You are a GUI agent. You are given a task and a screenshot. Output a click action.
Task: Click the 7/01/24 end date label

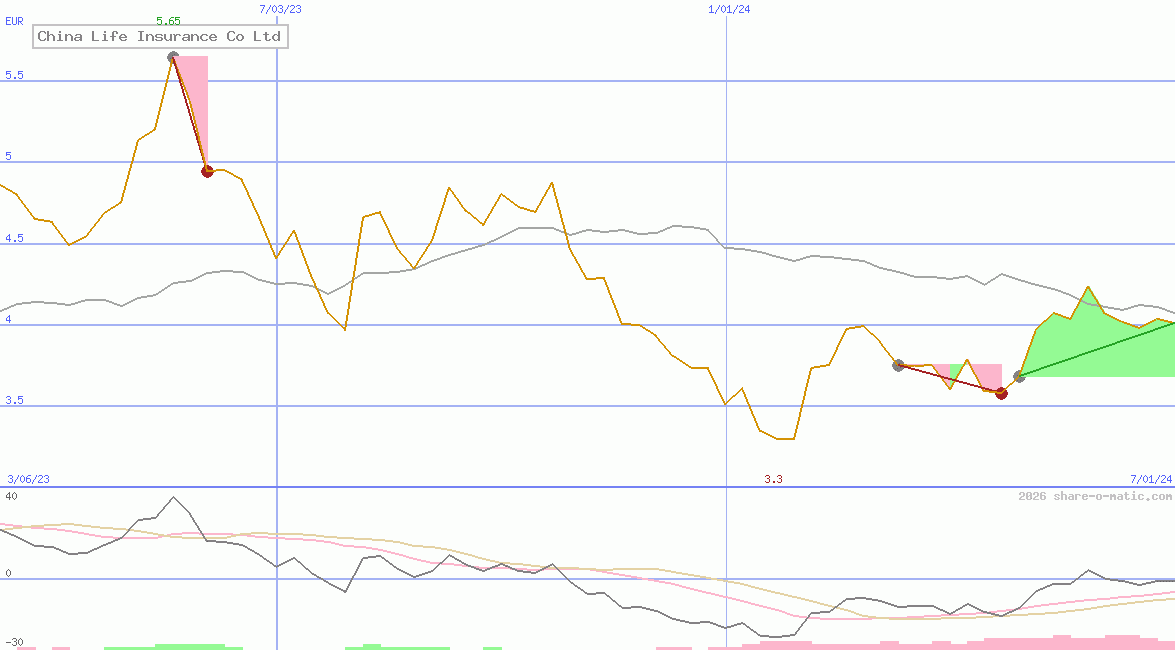tap(1151, 479)
